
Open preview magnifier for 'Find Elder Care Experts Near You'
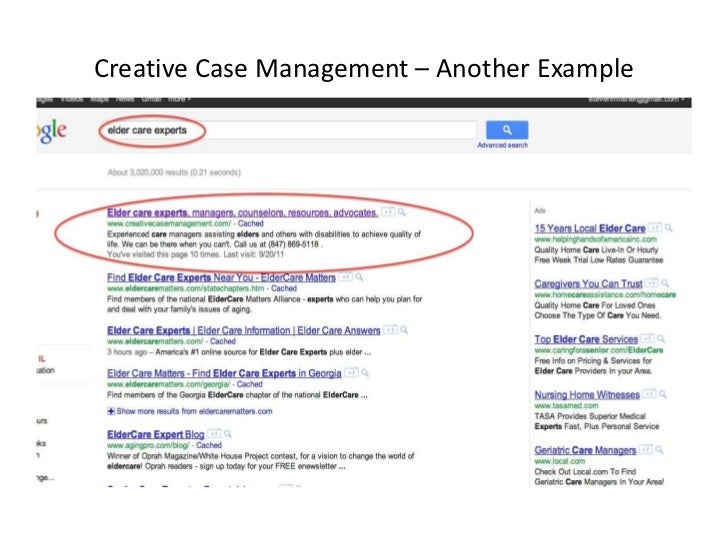pos(359,277)
